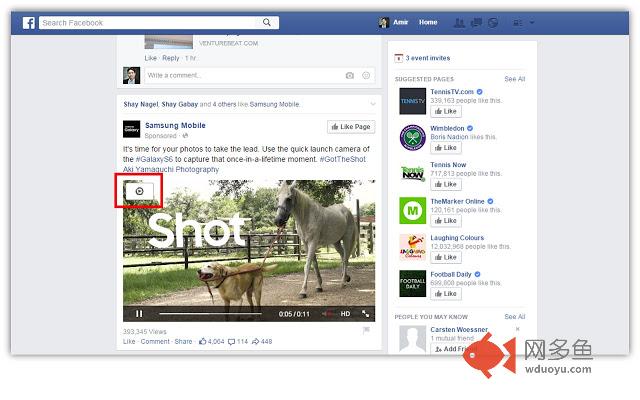Open Samsung Mobile page avatar
The width and height of the screenshot is (640, 400).
coord(131,129)
